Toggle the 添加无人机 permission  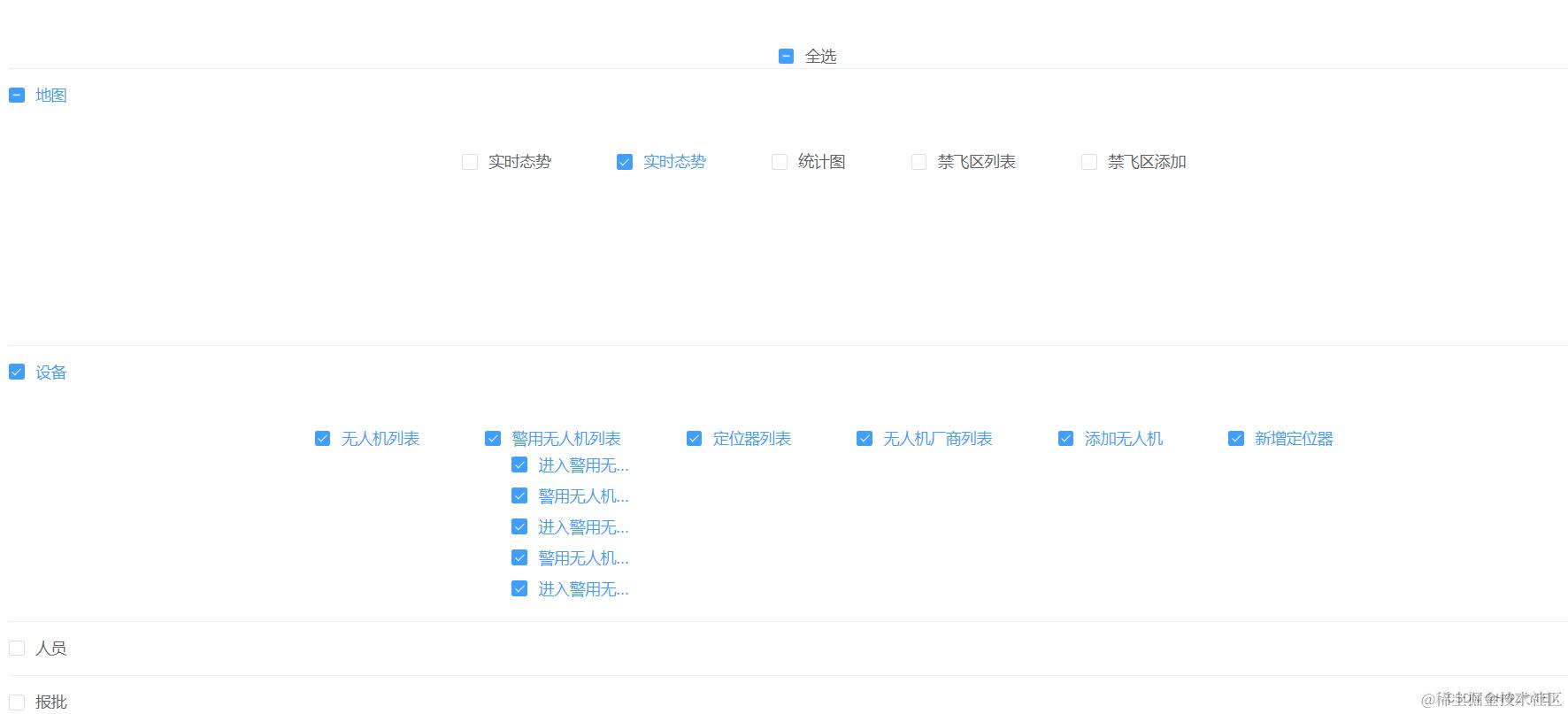[1066, 439]
